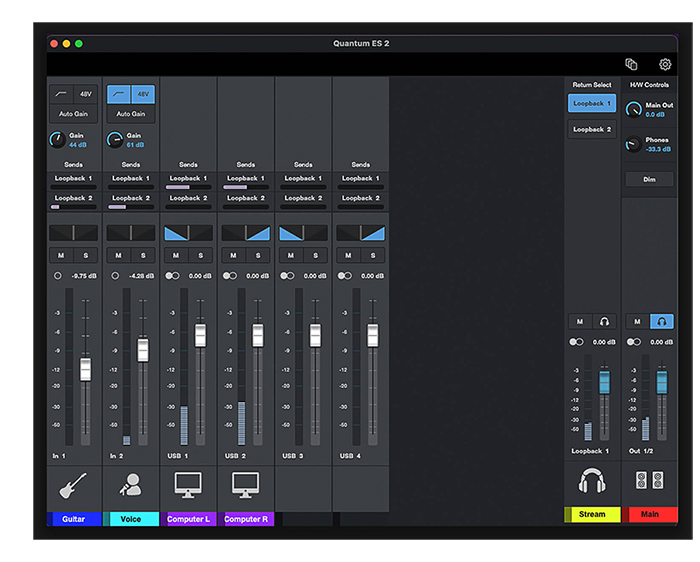Enable the high-pass filter on In 1
This screenshot has height=562, width=700.
pyautogui.click(x=62, y=95)
